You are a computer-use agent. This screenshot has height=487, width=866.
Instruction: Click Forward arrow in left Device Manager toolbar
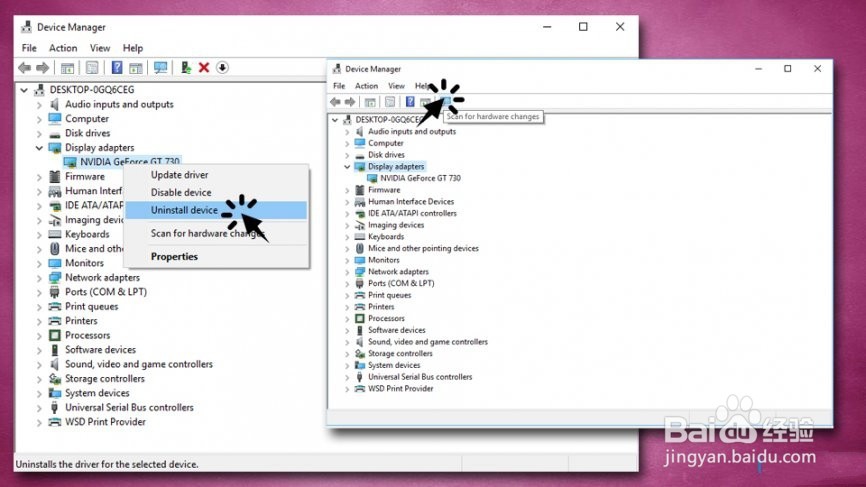point(43,67)
